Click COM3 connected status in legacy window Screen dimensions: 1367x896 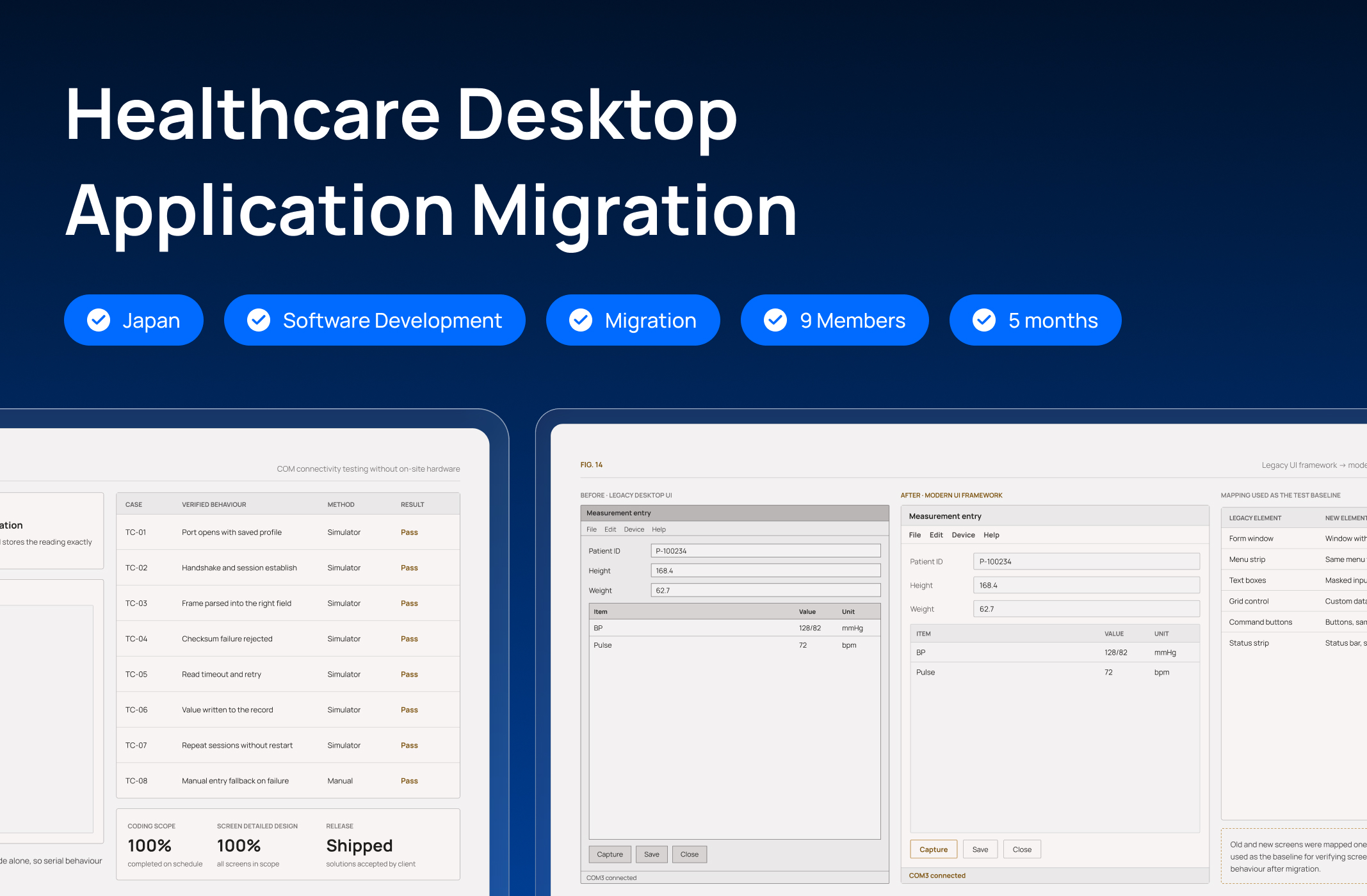pos(611,878)
